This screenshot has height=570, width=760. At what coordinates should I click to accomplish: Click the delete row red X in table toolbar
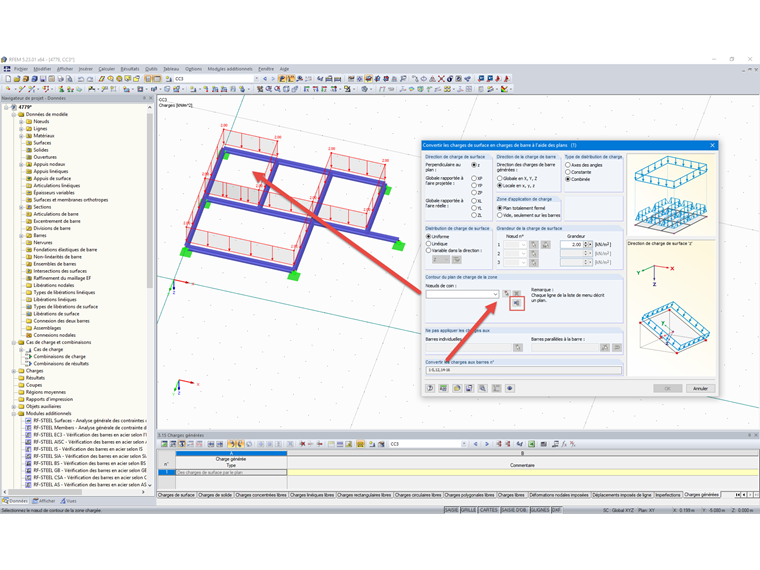(x=302, y=444)
